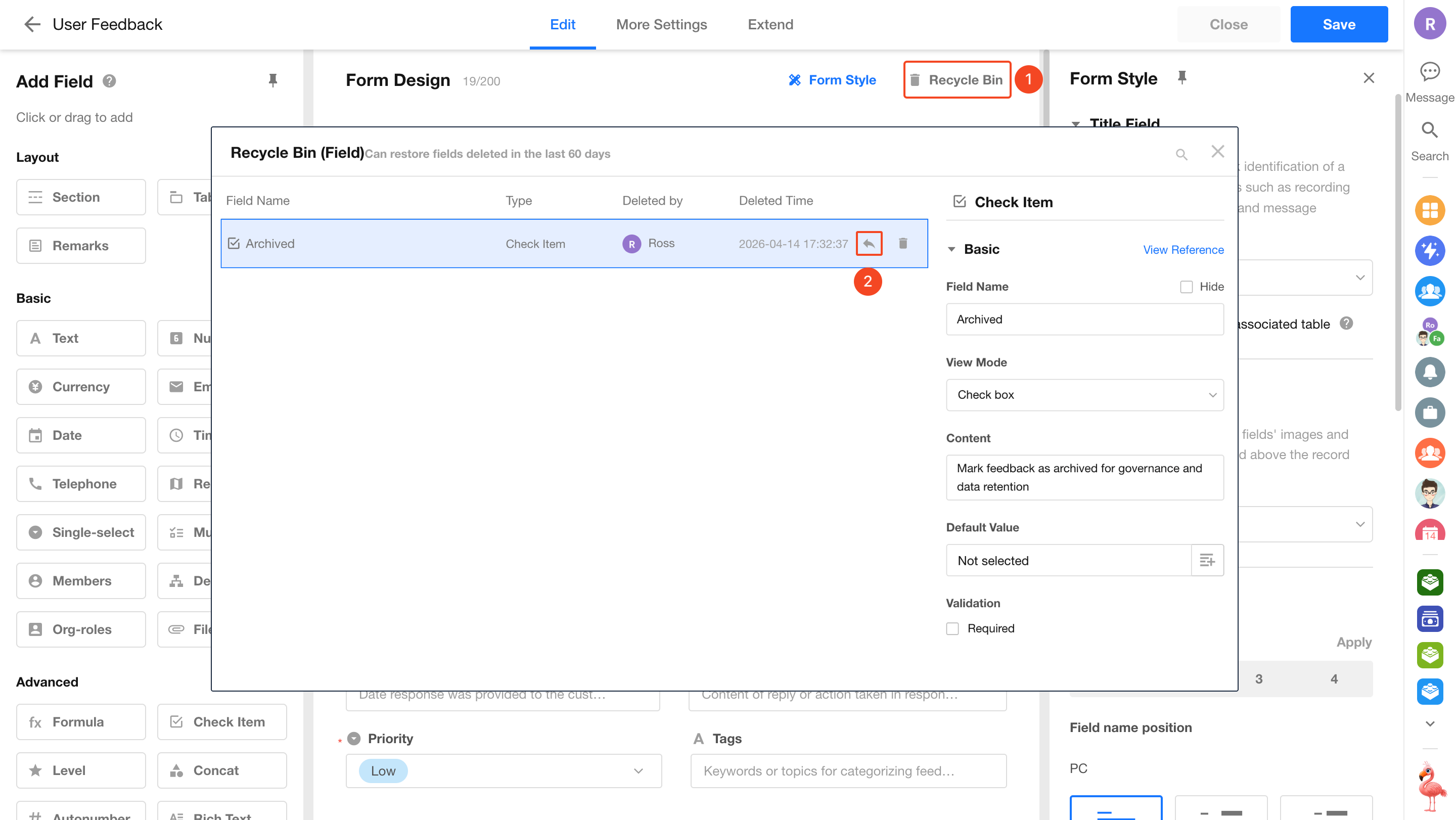Click the search icon in the Recycle Bin dialog
This screenshot has width=1456, height=820.
pyautogui.click(x=1181, y=154)
